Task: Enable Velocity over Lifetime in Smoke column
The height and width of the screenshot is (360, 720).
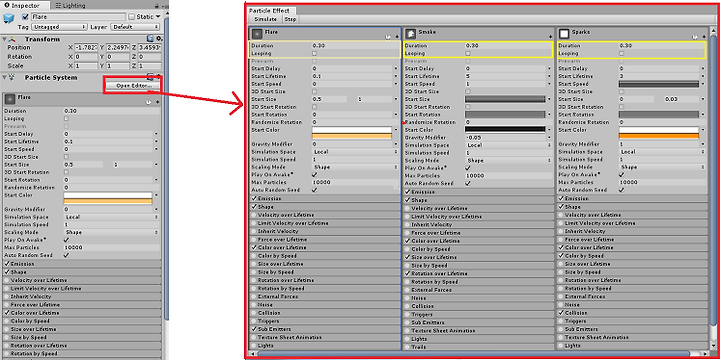Action: click(x=408, y=208)
